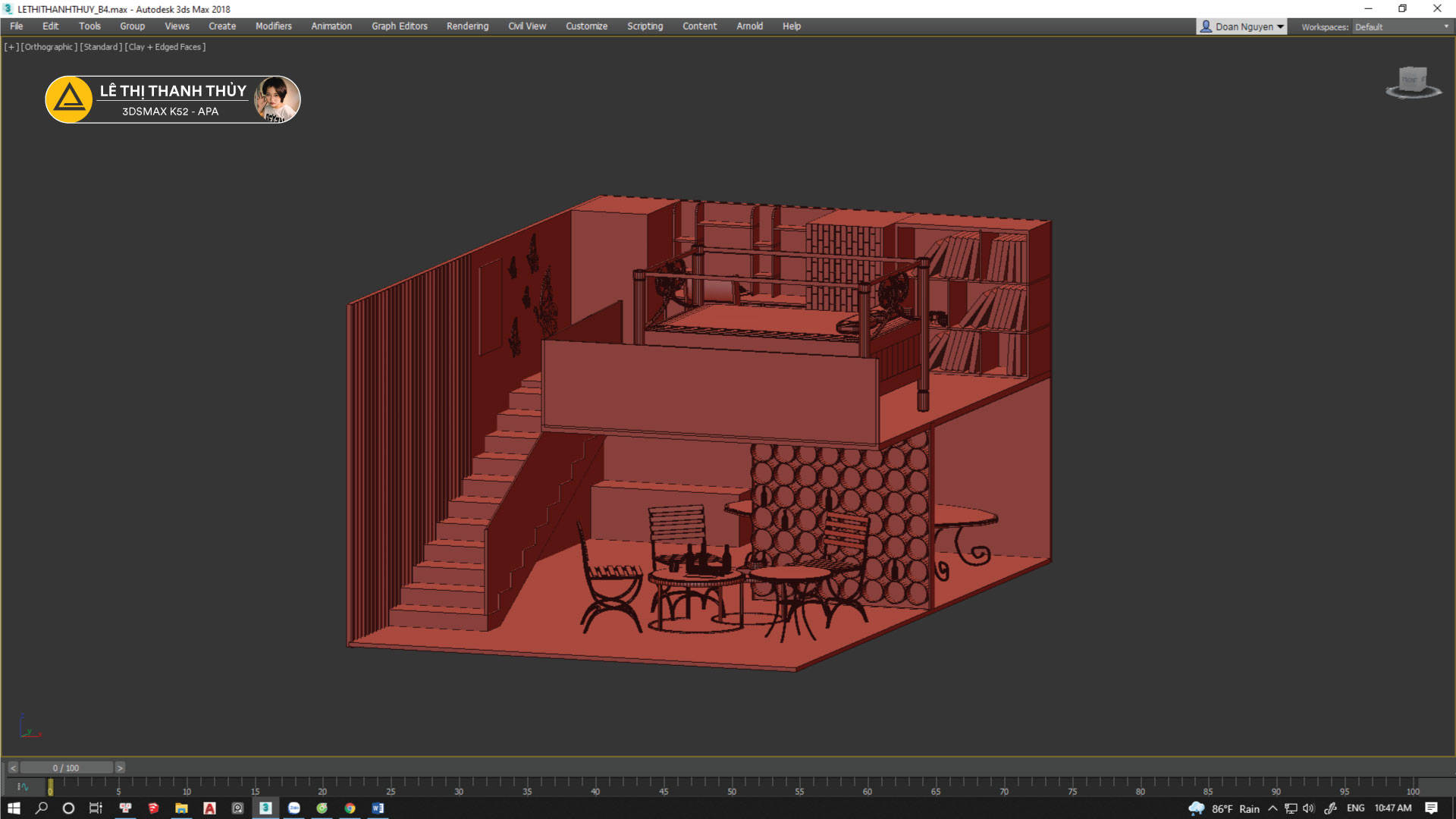Open the Clay + Edged Faces shading menu
The height and width of the screenshot is (819, 1456).
(165, 47)
